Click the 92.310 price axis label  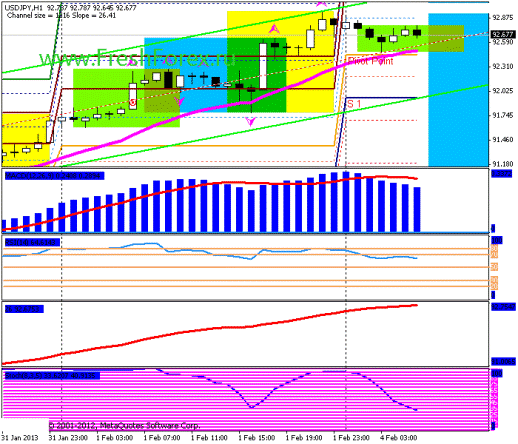pos(503,67)
